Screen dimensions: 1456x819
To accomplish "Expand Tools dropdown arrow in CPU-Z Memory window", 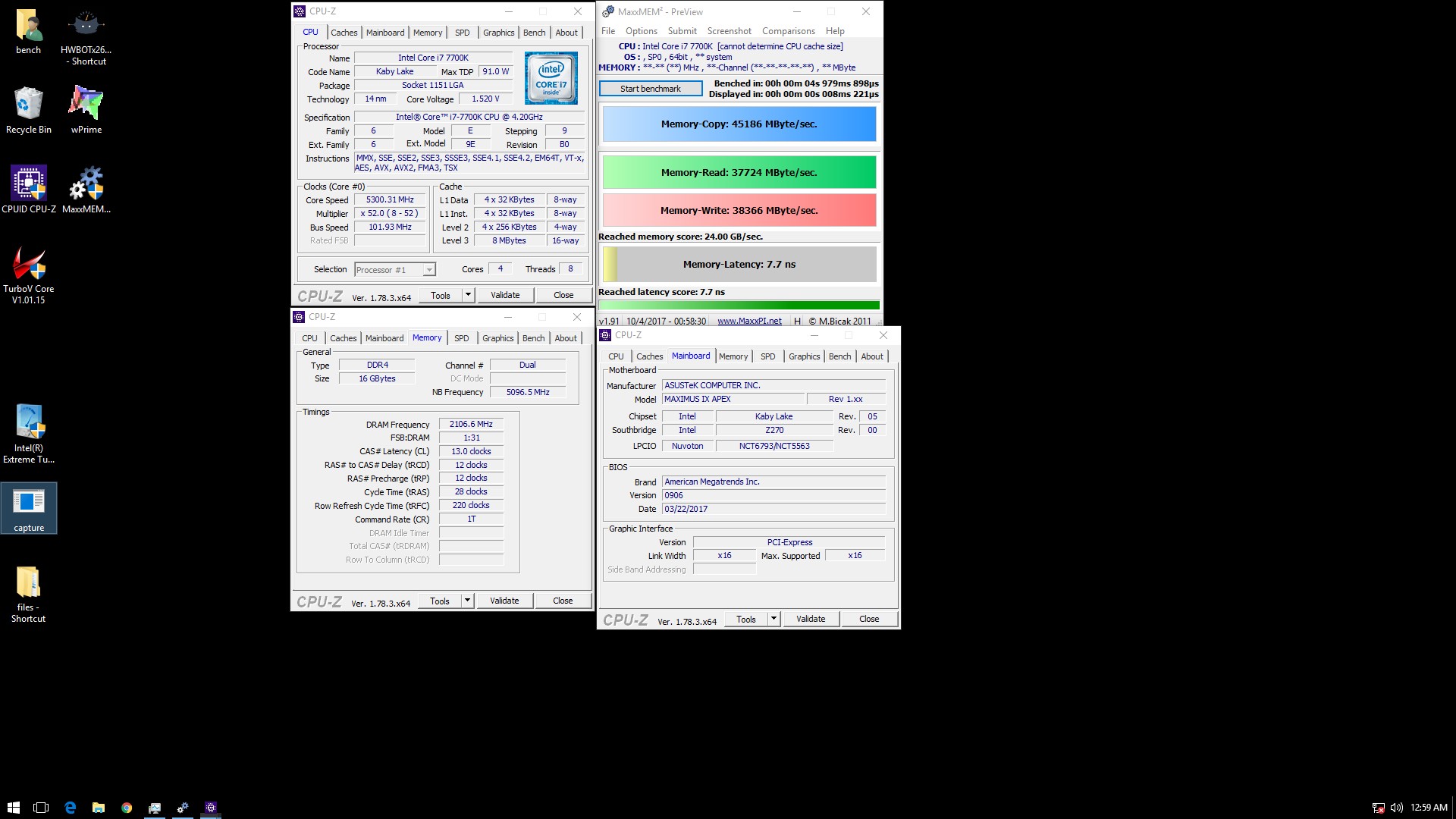I will coord(468,601).
